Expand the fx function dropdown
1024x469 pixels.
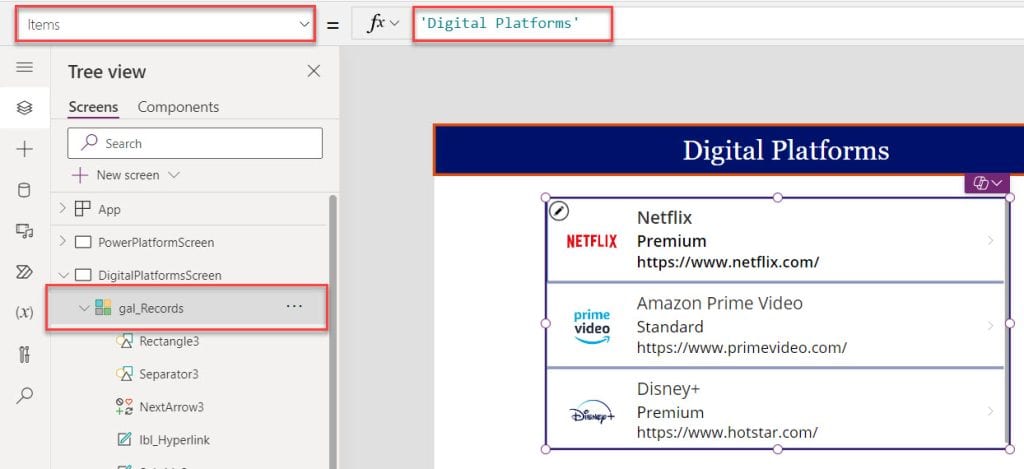pos(394,24)
